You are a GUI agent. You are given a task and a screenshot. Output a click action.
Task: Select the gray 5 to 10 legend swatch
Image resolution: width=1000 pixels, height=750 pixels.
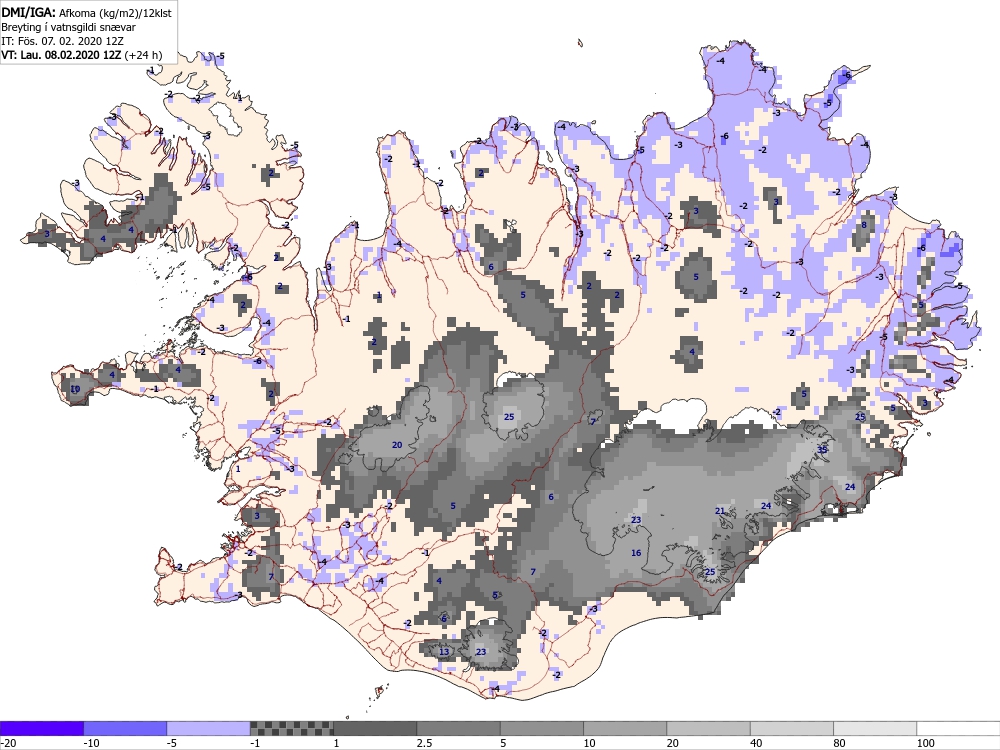click(x=541, y=728)
